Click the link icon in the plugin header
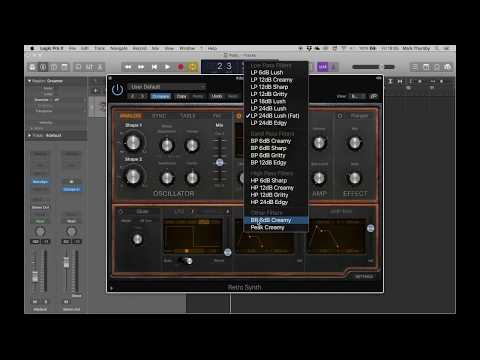 [x=373, y=96]
